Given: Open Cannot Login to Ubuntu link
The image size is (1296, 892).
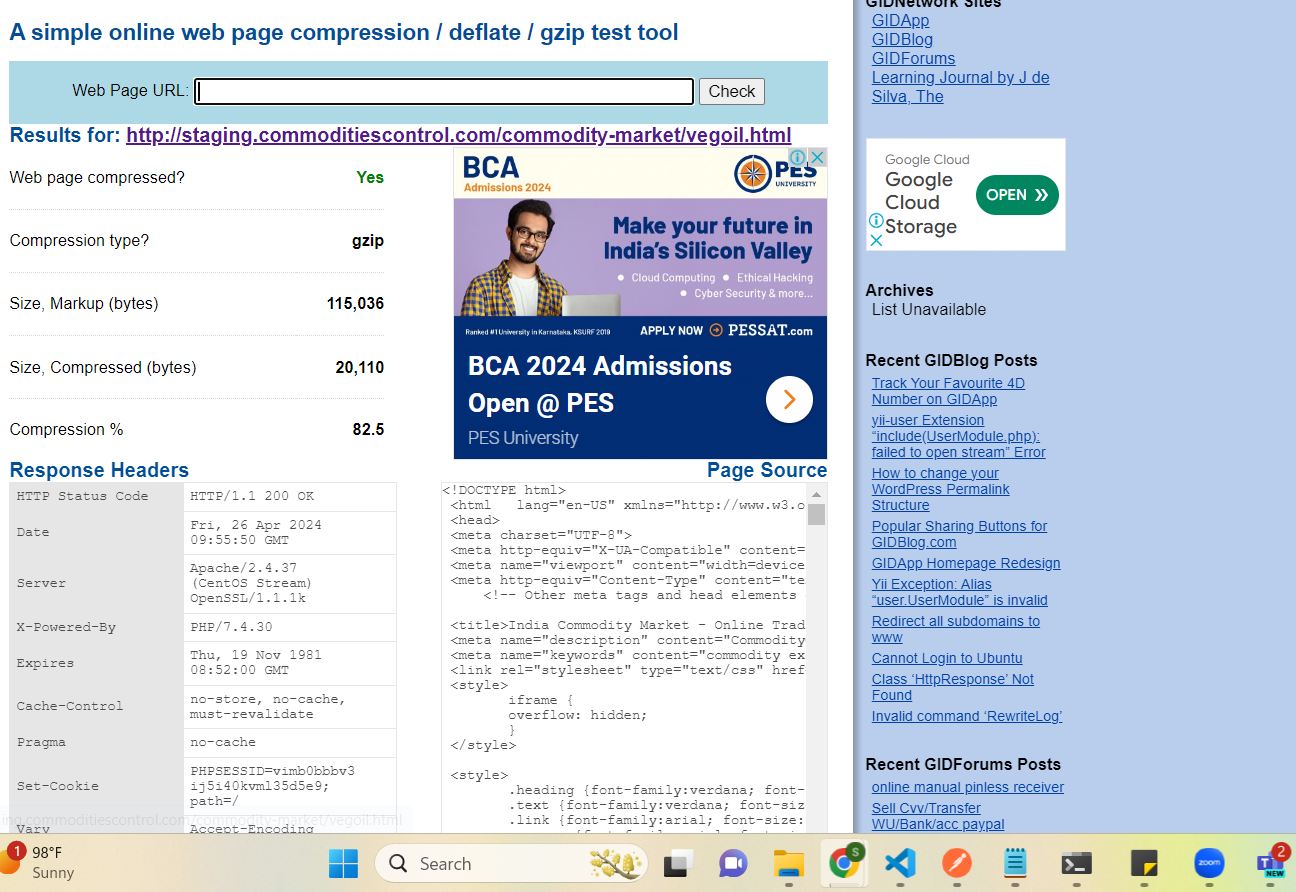Looking at the screenshot, I should click(947, 658).
